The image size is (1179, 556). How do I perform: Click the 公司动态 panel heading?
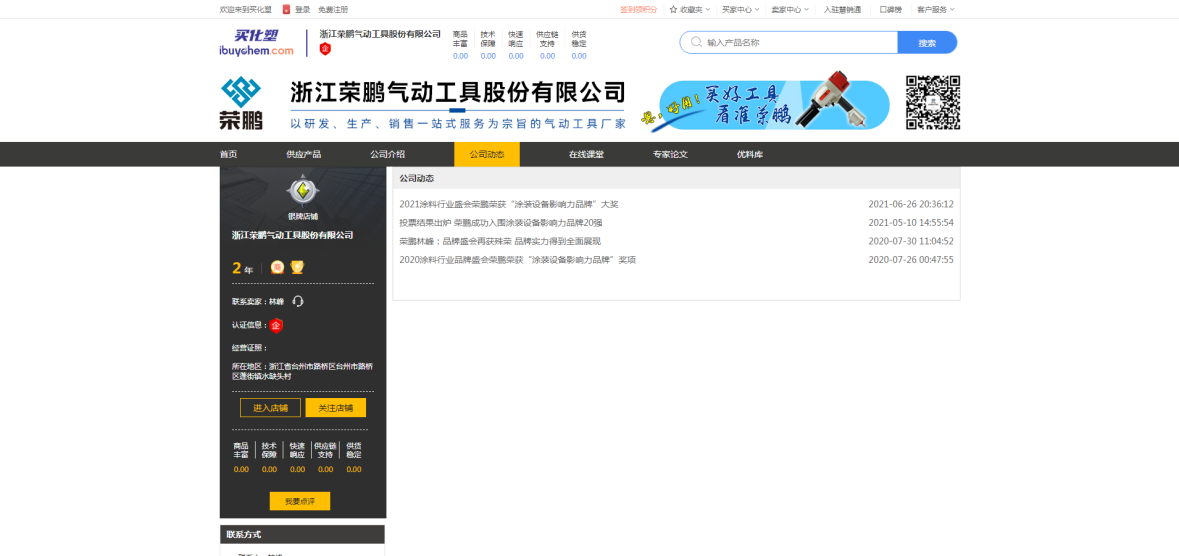click(417, 178)
